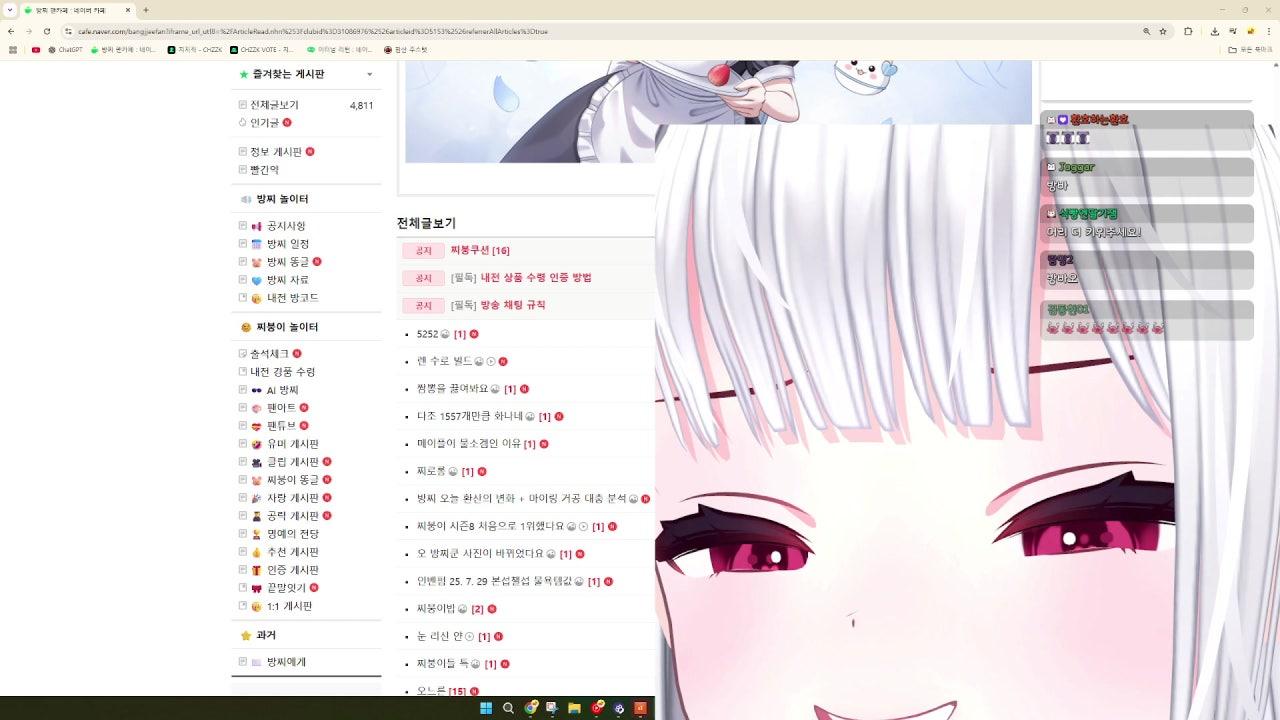Open the post 렌 수로 빌드
Viewport: 1280px width, 720px height.
click(444, 361)
